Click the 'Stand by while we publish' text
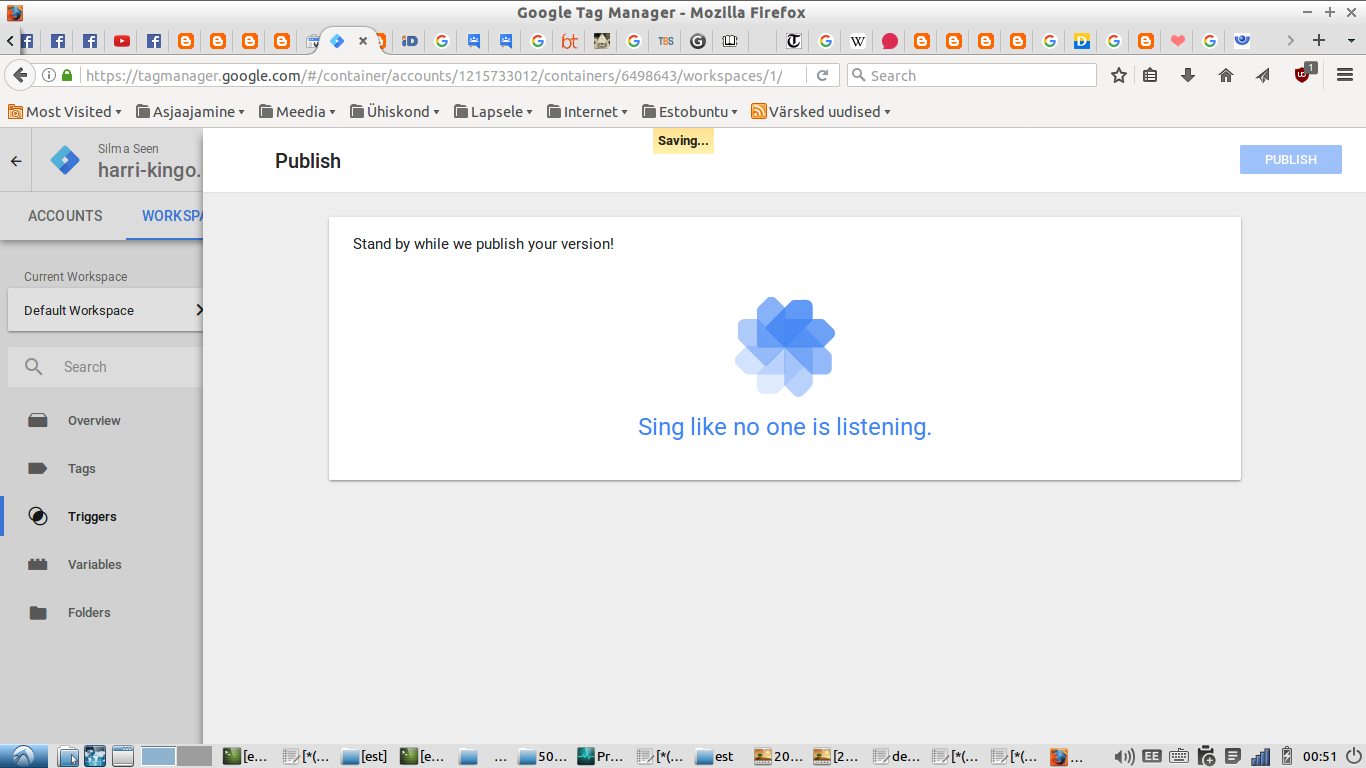 [x=483, y=244]
